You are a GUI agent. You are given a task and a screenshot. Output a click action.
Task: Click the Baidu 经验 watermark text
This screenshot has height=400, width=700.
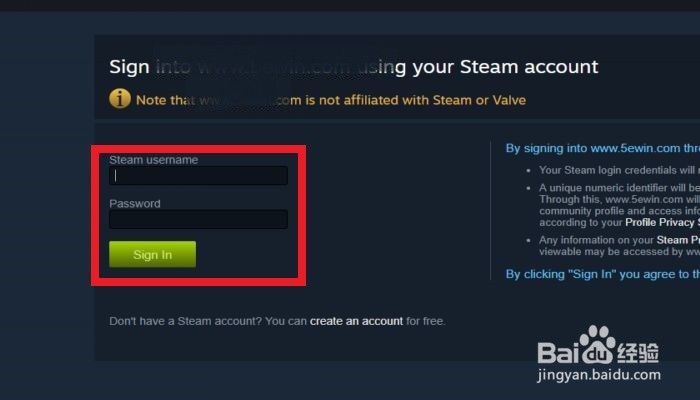coord(638,353)
